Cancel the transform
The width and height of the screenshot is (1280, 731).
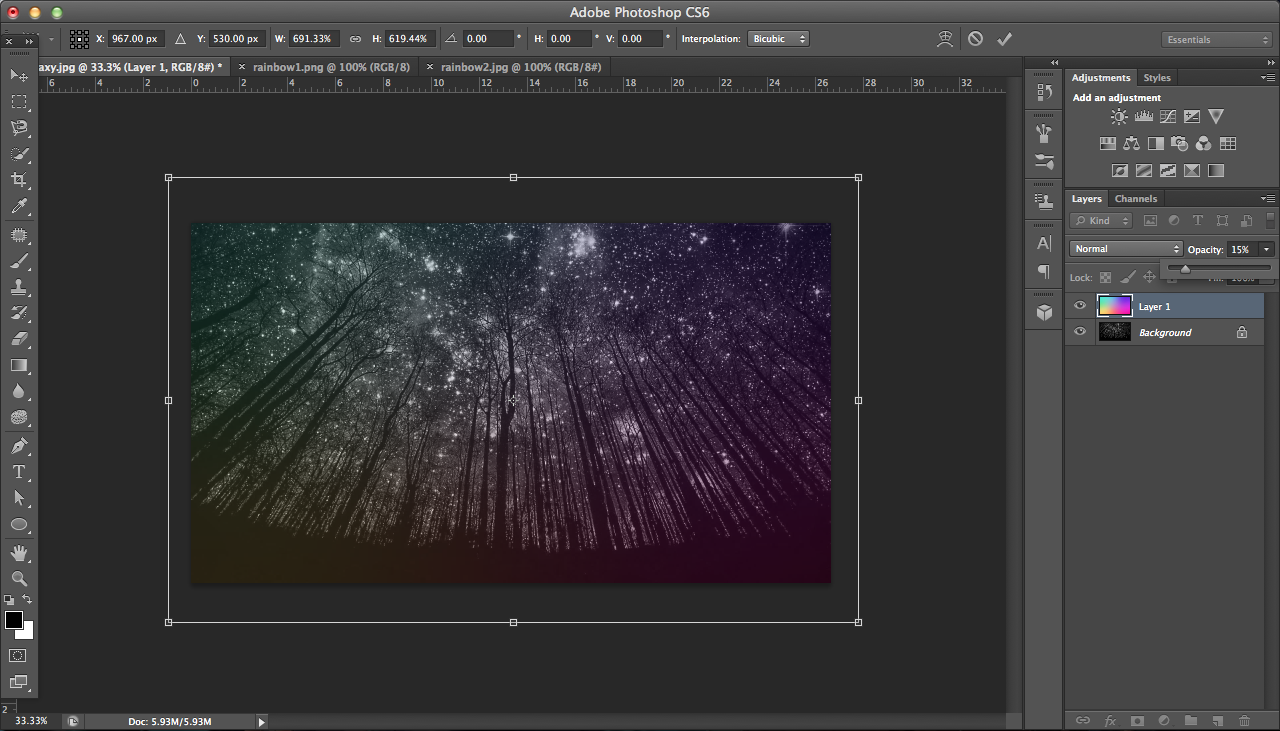975,39
